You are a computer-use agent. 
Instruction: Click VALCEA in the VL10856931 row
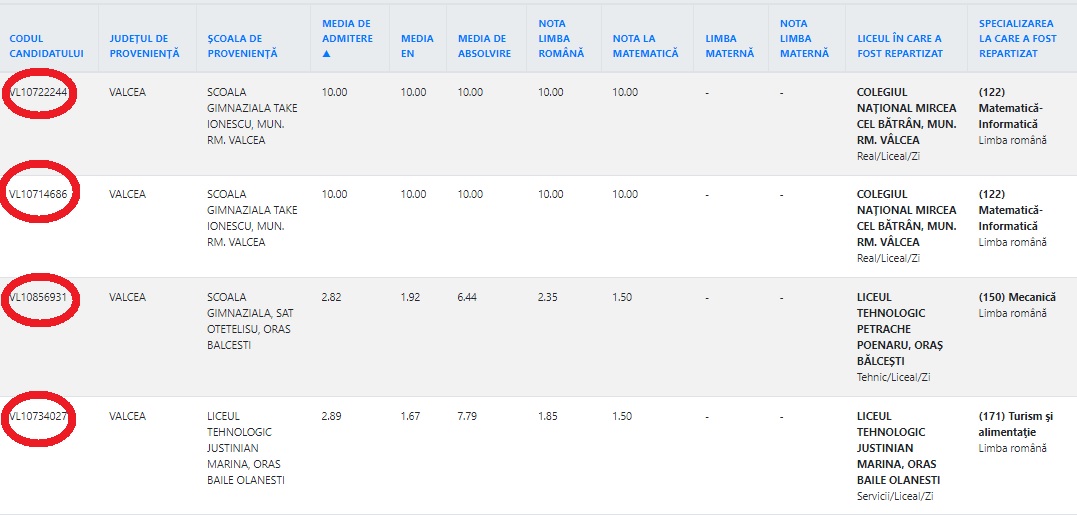pos(128,297)
